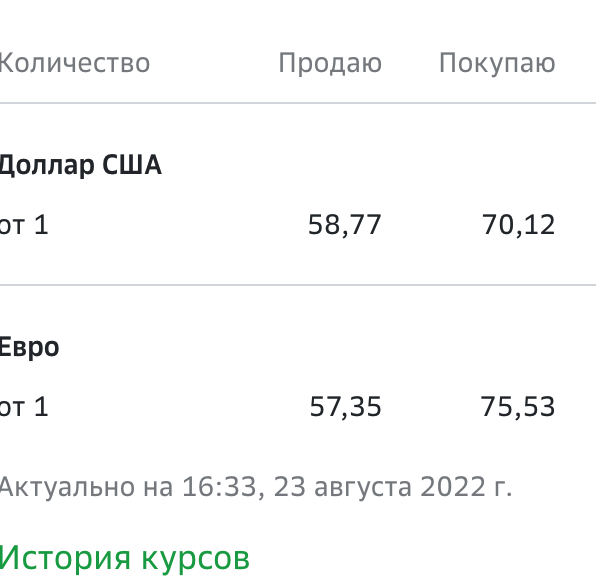Screen dimensions: 596x576
Task: Click the word США in dollar title
Action: coord(132,165)
